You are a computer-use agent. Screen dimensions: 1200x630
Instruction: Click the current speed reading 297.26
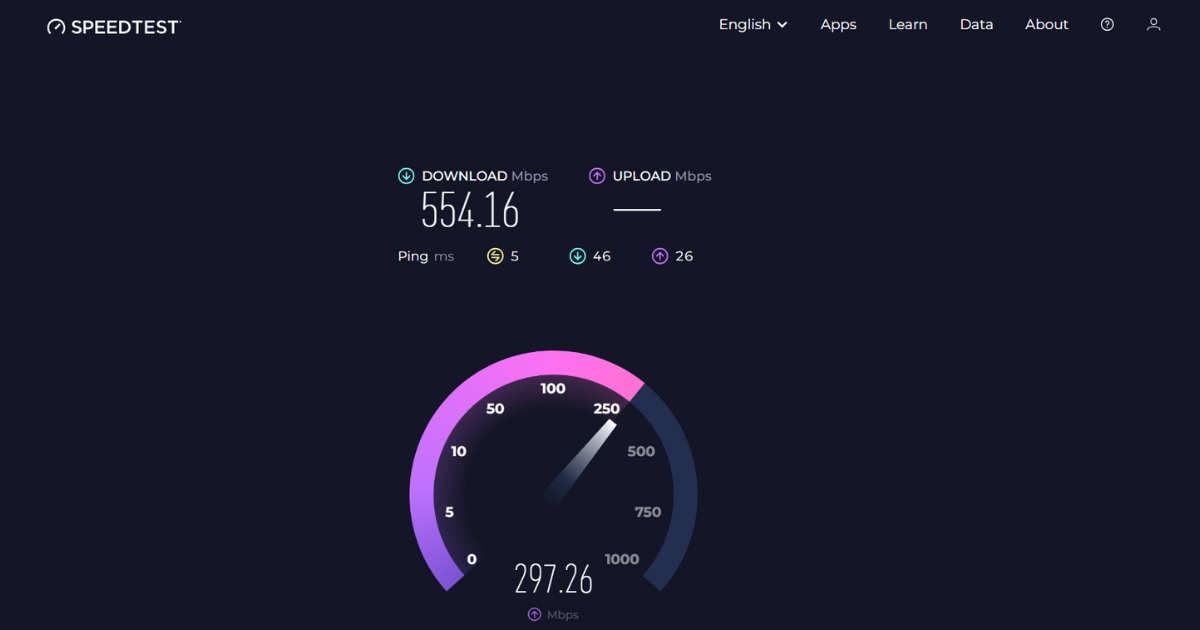click(x=553, y=578)
